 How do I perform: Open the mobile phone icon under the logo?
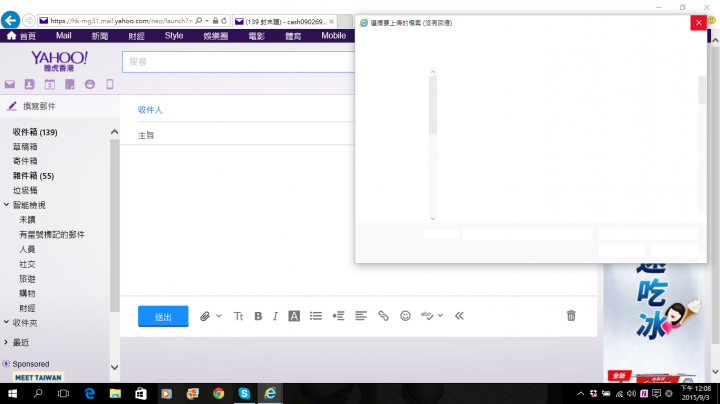point(110,84)
